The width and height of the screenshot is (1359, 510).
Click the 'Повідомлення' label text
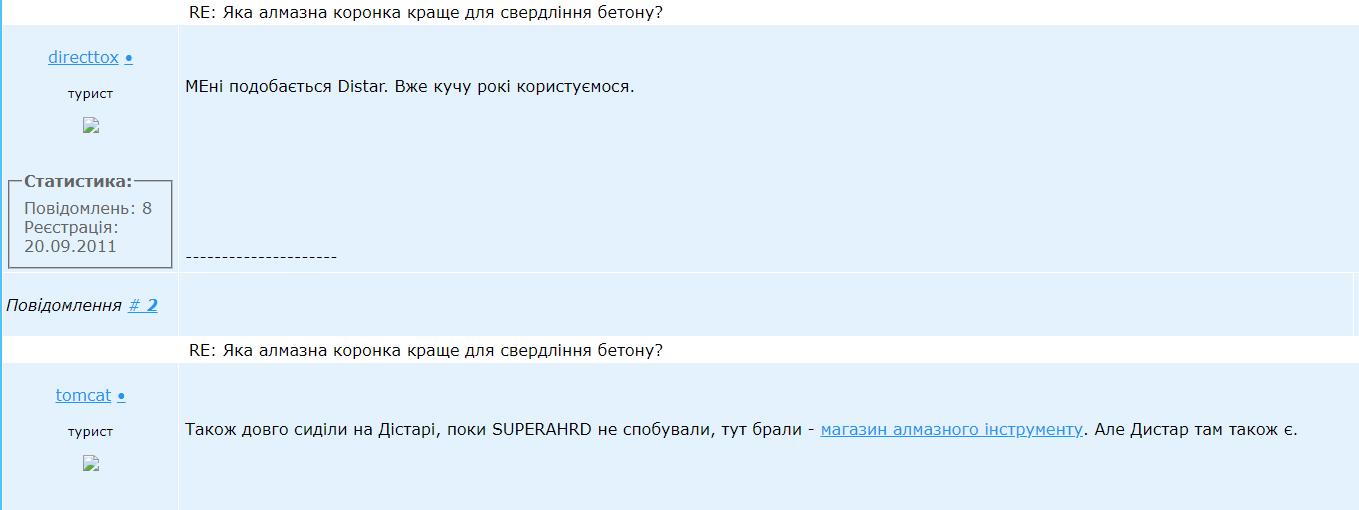[x=64, y=305]
